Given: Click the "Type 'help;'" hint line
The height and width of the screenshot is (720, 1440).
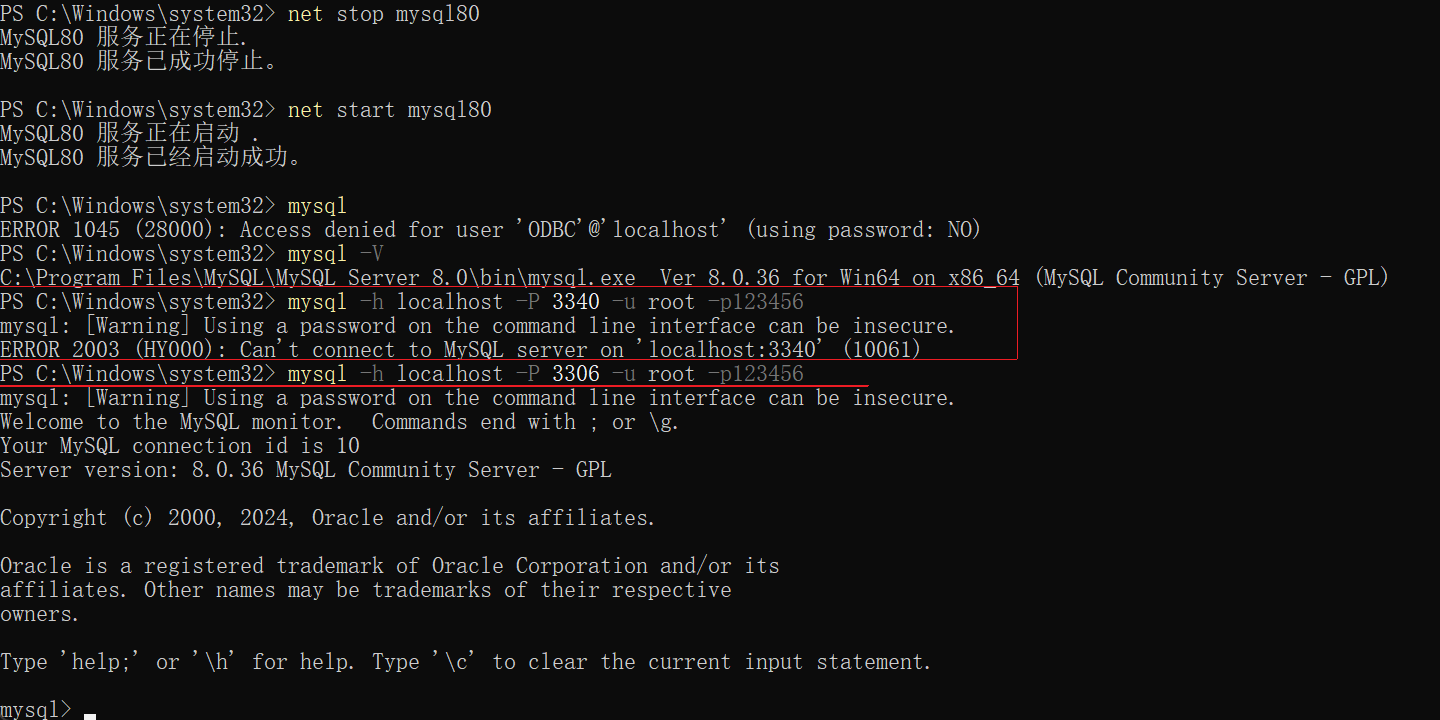Looking at the screenshot, I should (x=465, y=662).
